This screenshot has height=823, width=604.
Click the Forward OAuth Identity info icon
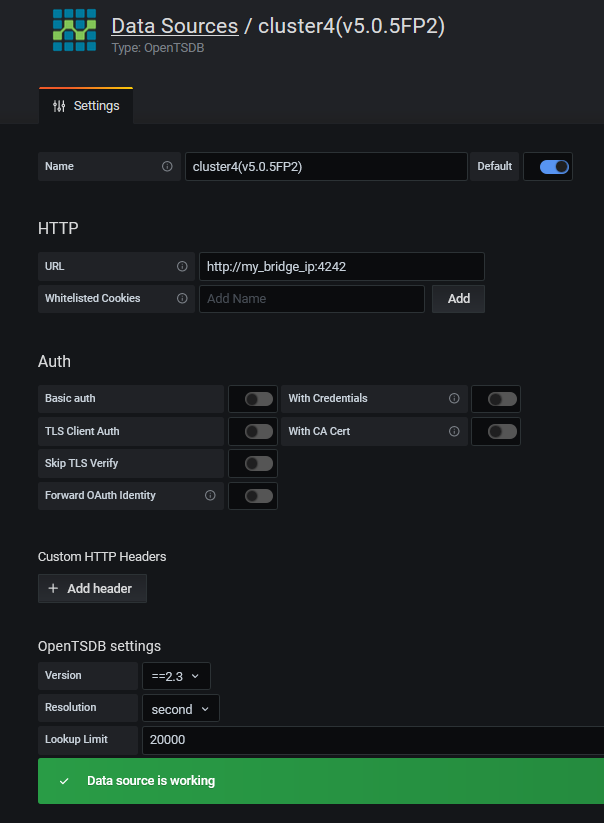point(210,495)
